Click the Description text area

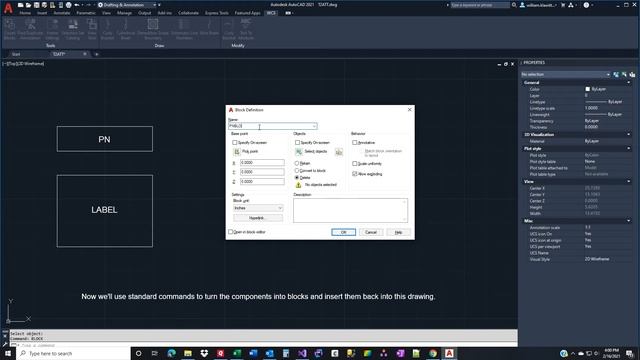[x=350, y=210]
